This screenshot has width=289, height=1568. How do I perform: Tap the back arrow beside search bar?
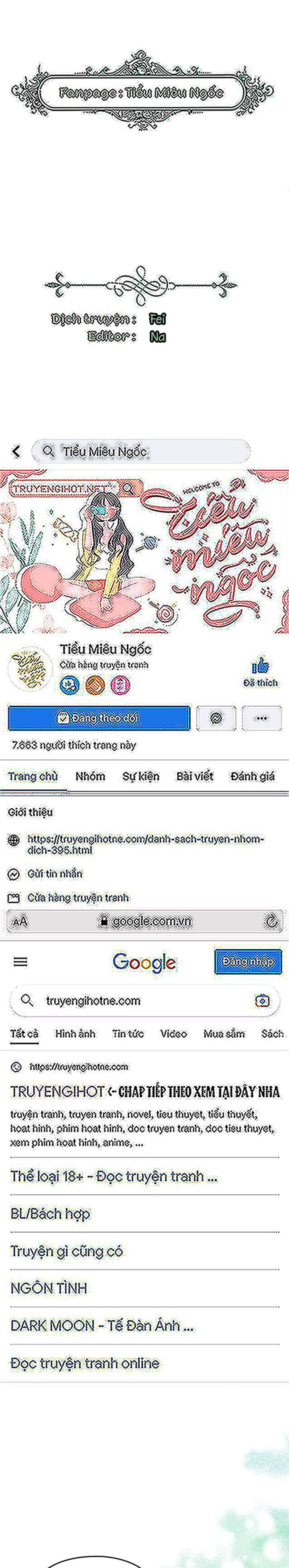coord(16,451)
